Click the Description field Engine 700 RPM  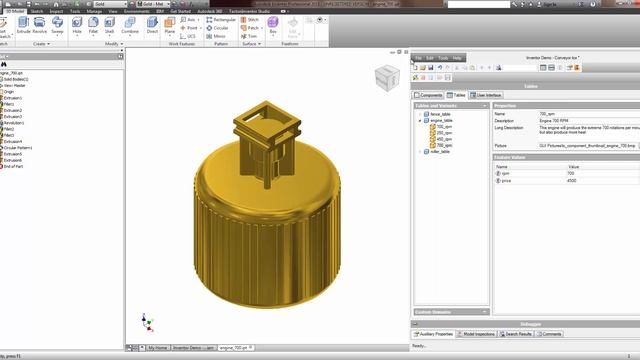pyautogui.click(x=589, y=121)
